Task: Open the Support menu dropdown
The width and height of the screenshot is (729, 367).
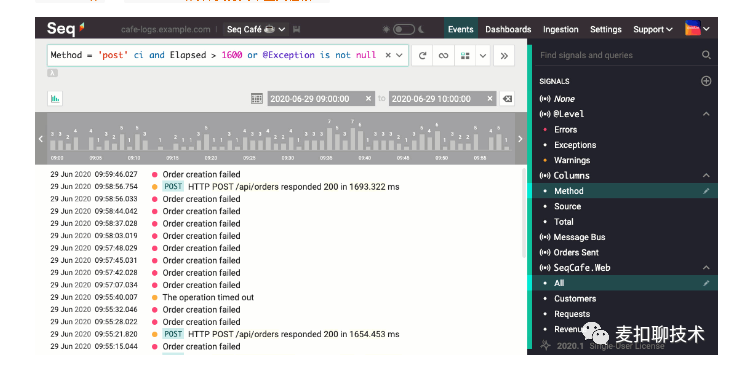Action: click(x=653, y=29)
